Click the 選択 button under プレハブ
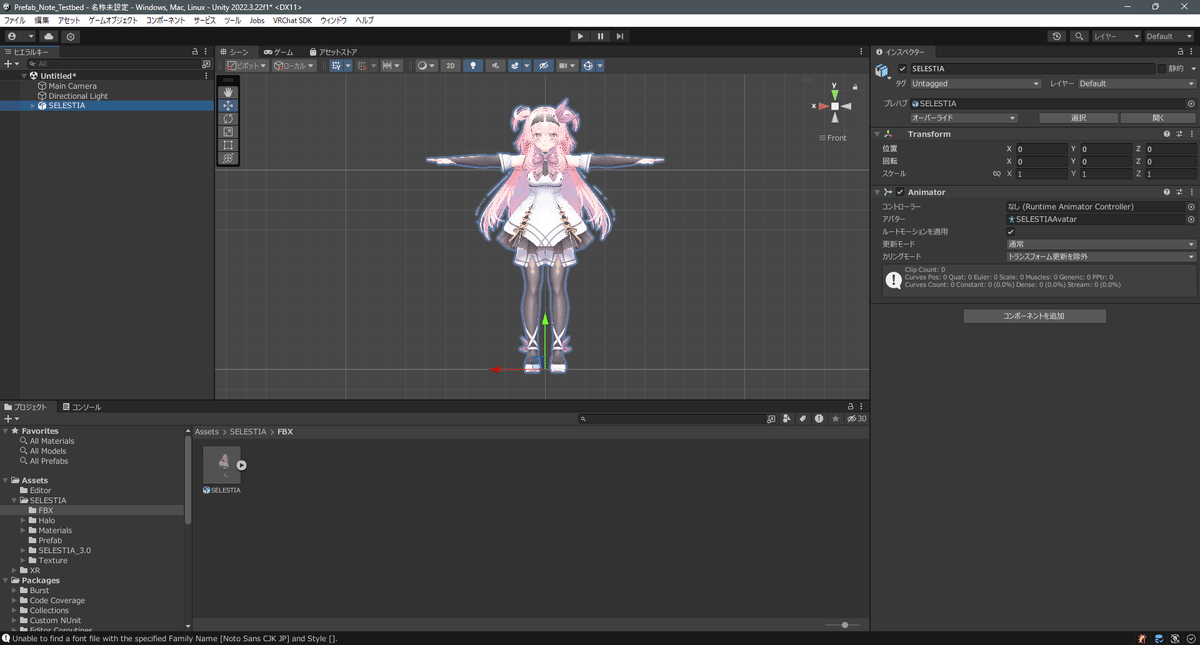Image resolution: width=1200 pixels, height=645 pixels. tap(1078, 117)
